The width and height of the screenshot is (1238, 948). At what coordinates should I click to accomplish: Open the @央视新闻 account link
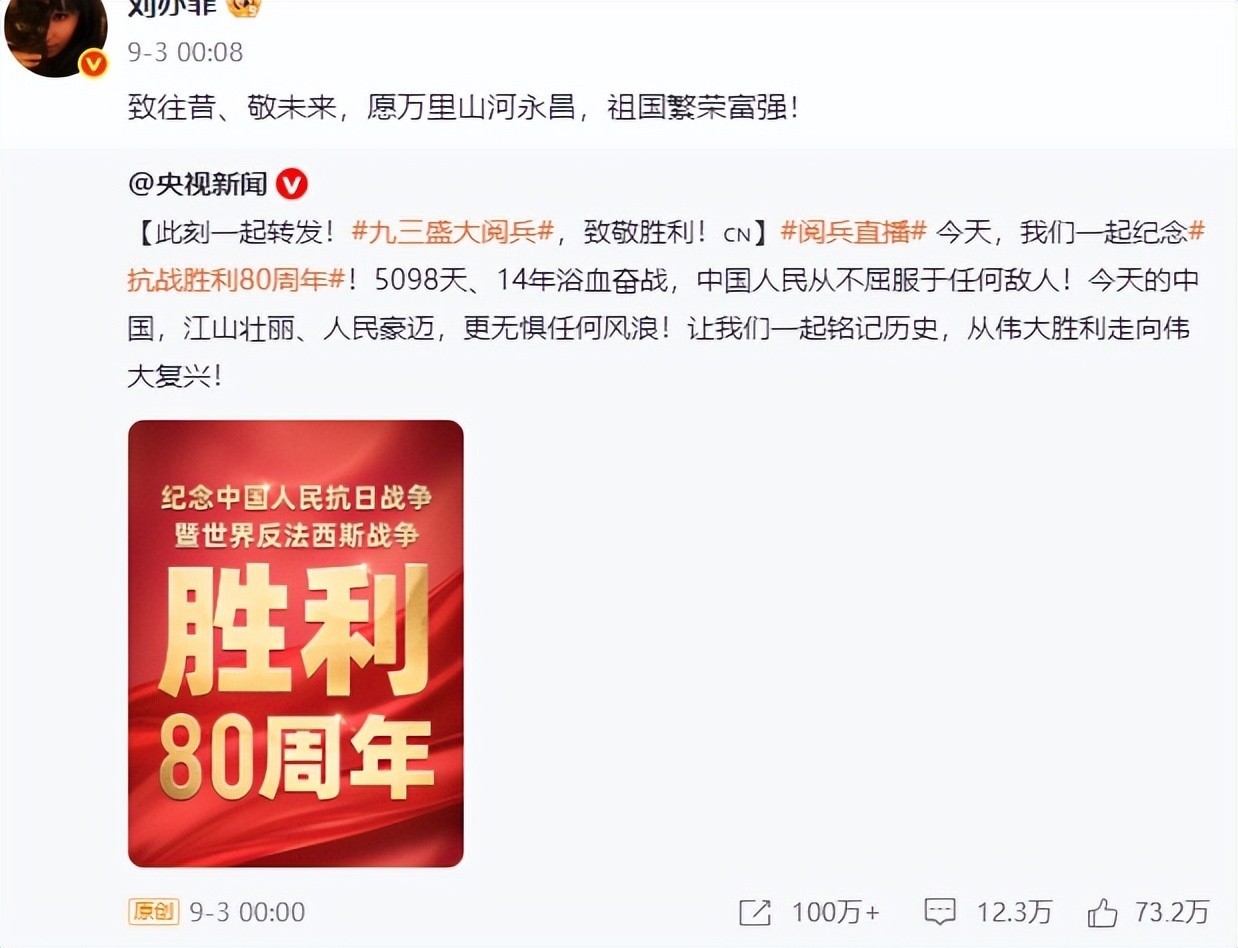tap(198, 184)
